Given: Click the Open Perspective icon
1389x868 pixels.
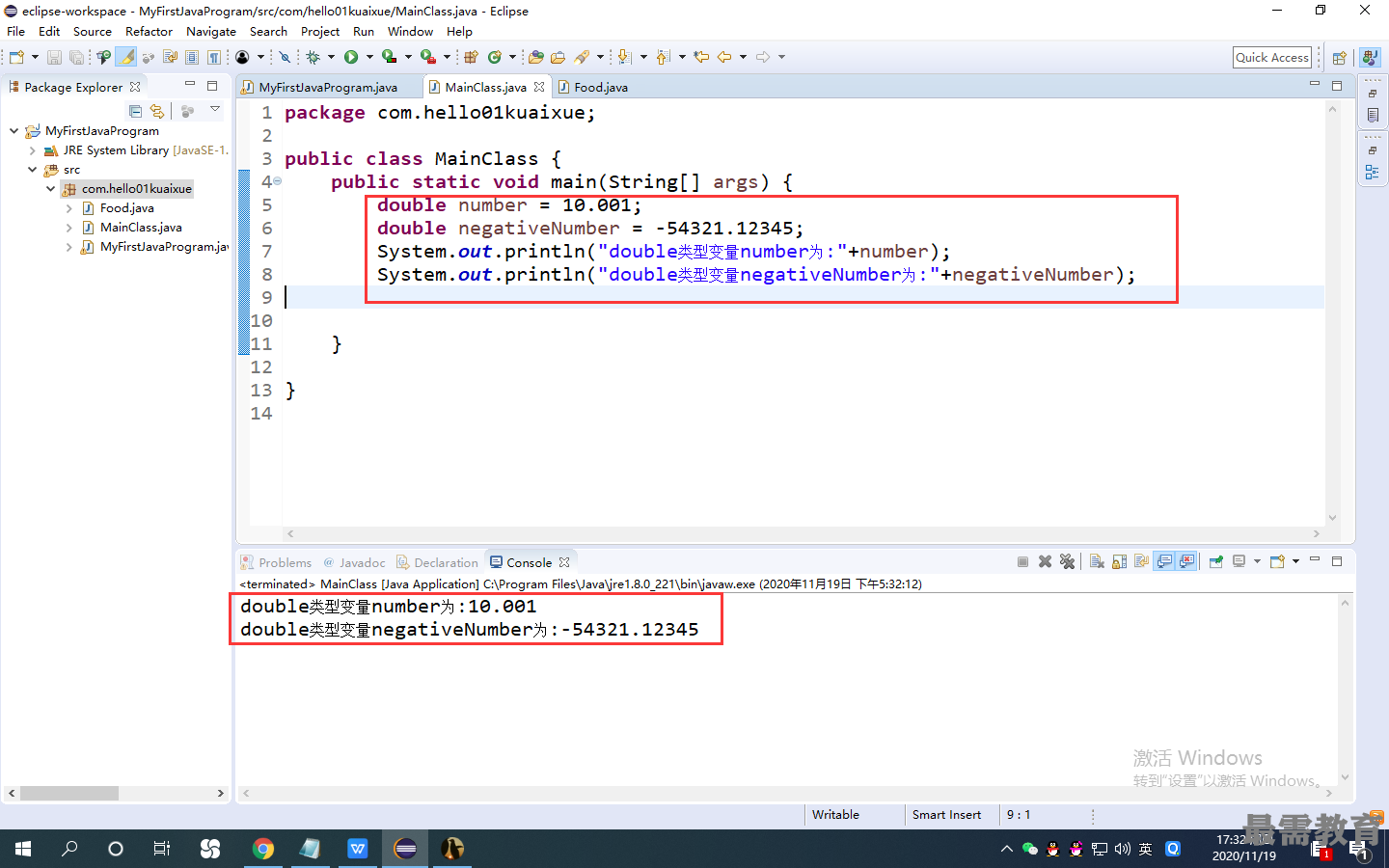Looking at the screenshot, I should [x=1339, y=58].
